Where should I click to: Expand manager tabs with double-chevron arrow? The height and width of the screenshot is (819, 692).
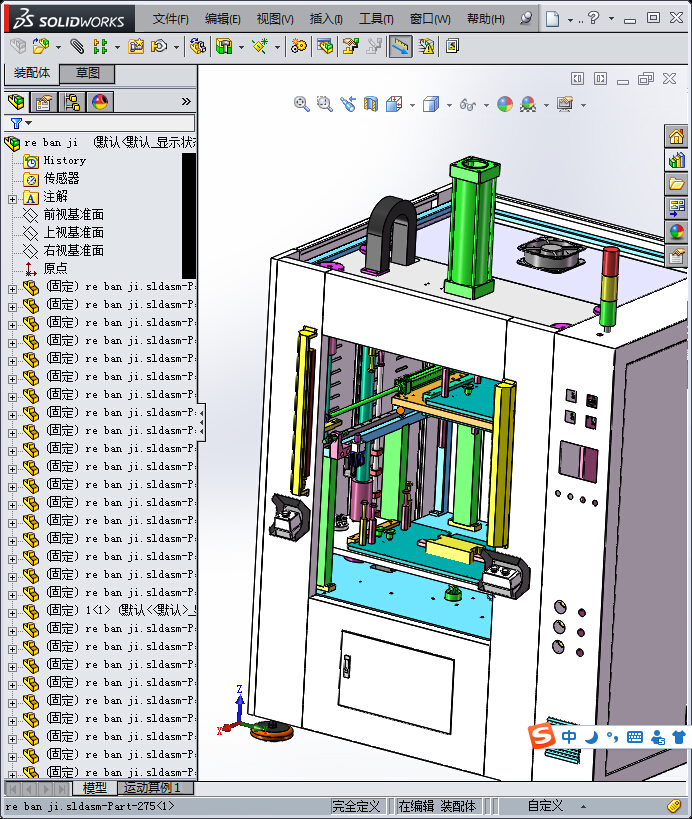tap(186, 102)
